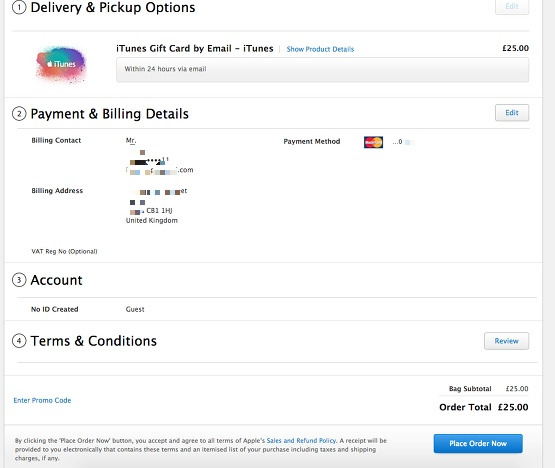
Task: Review the Terms & Conditions
Action: (x=507, y=341)
